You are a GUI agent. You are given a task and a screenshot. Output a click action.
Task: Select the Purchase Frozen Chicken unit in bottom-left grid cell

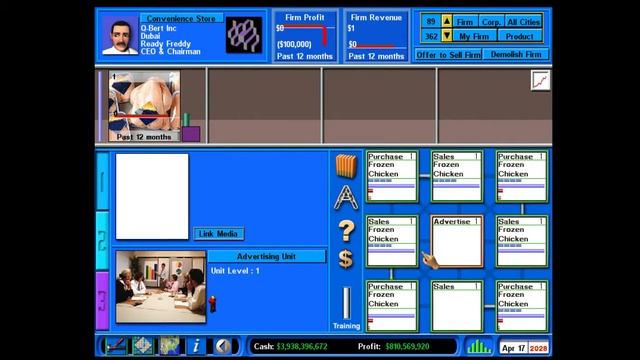392,306
